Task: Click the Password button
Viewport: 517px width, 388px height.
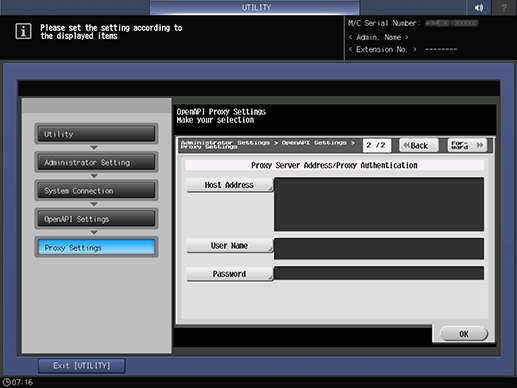Action: [230, 274]
